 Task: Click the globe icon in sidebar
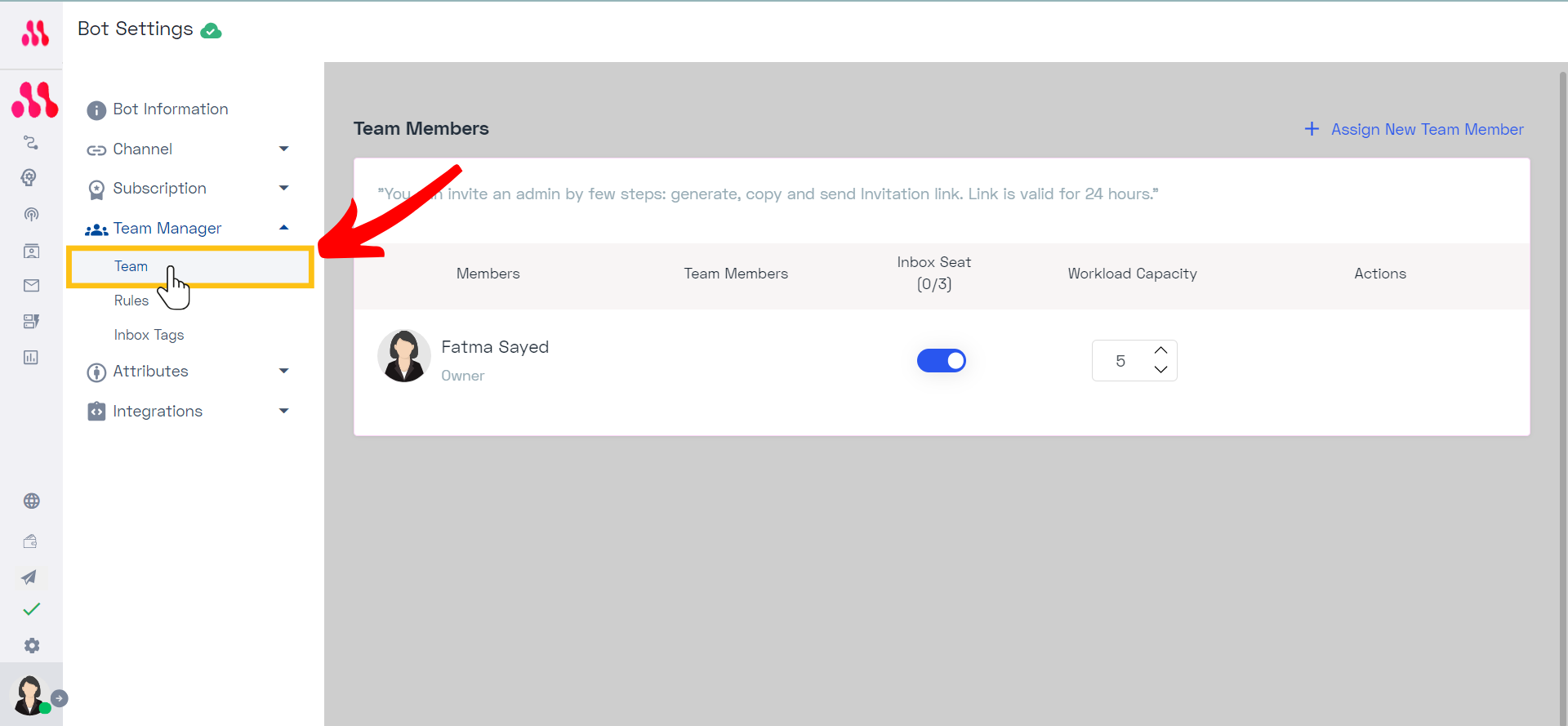[32, 501]
